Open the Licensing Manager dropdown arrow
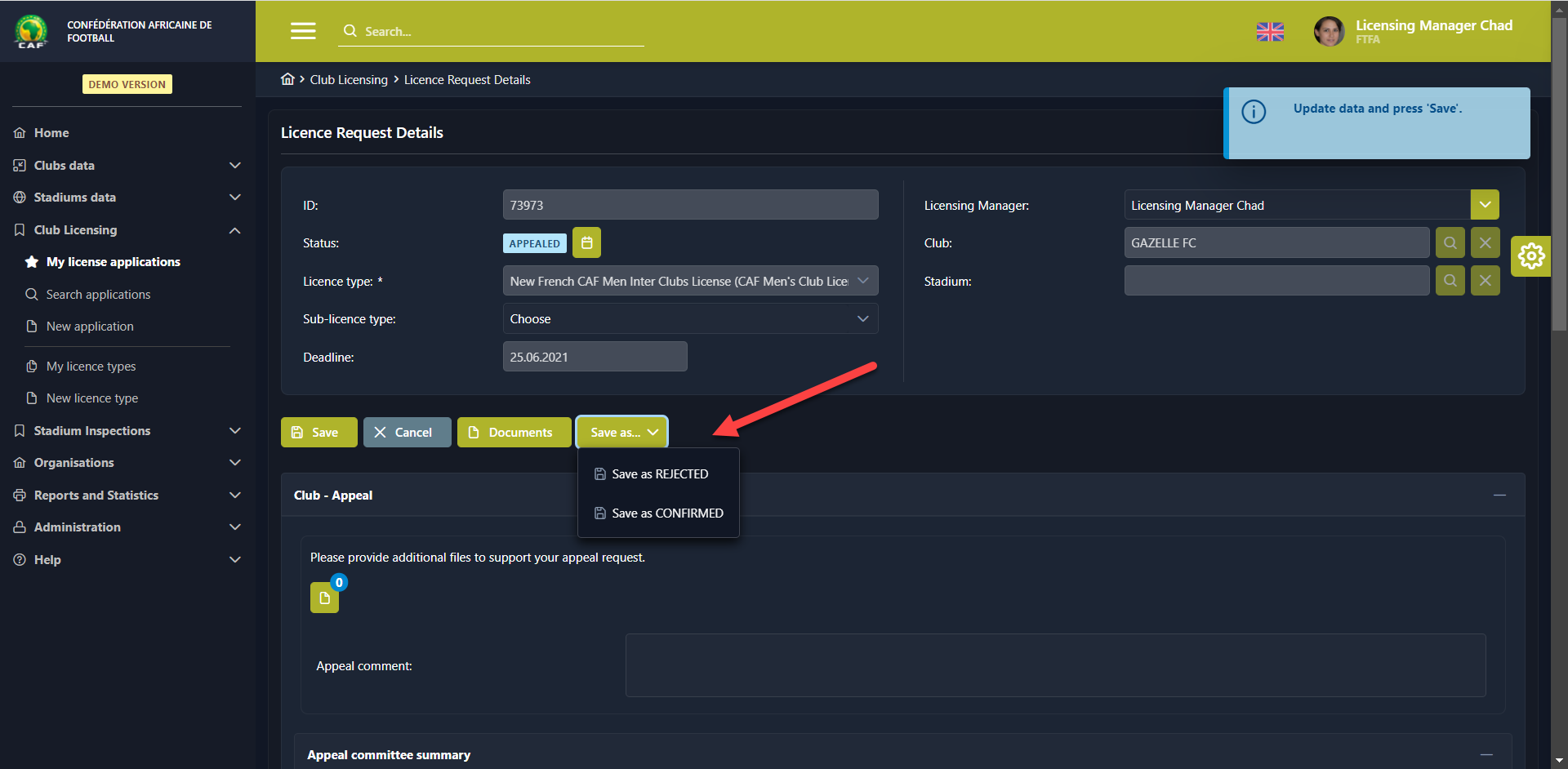This screenshot has height=769, width=1568. coord(1485,205)
